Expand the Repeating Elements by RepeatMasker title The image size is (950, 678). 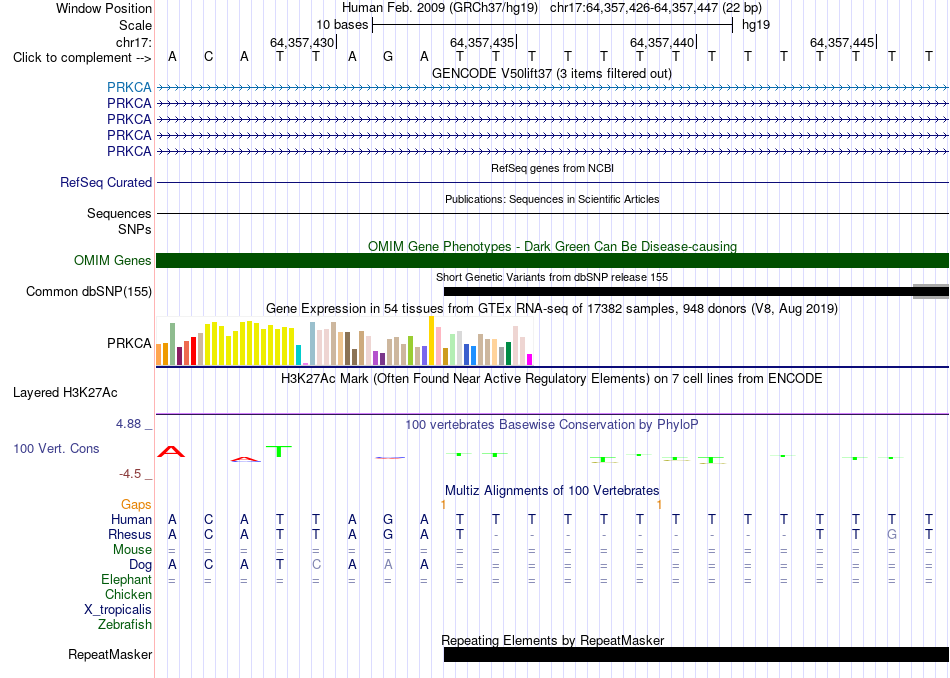(x=553, y=640)
